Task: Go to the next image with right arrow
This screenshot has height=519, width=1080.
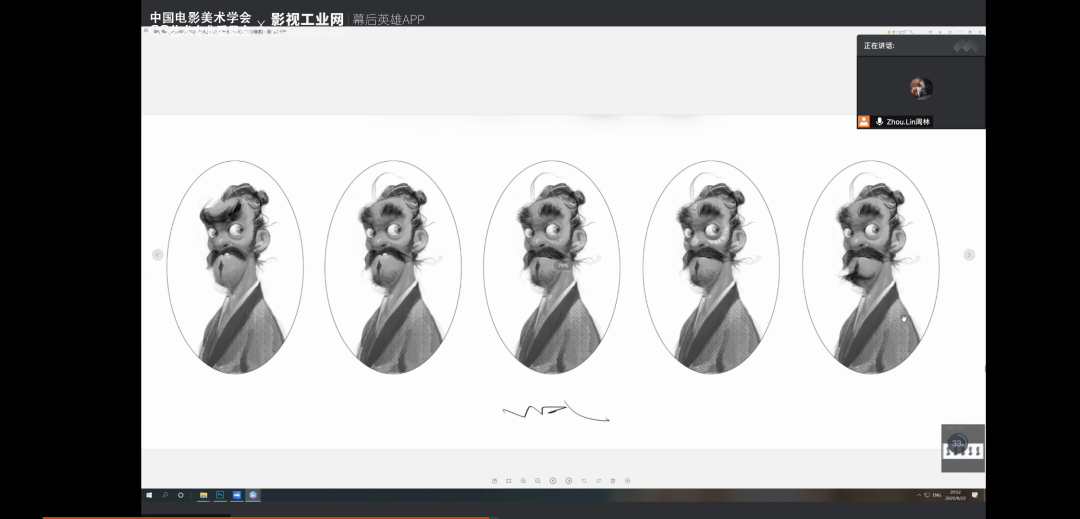Action: [x=969, y=255]
